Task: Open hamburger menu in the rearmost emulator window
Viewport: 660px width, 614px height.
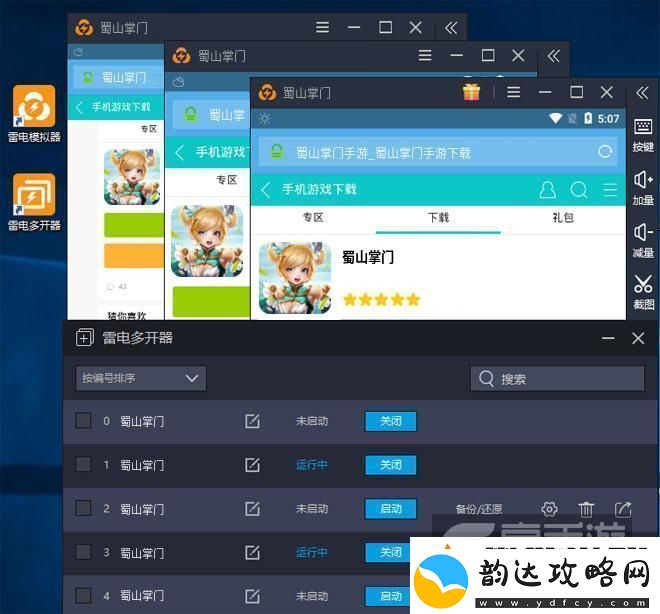Action: pyautogui.click(x=322, y=28)
